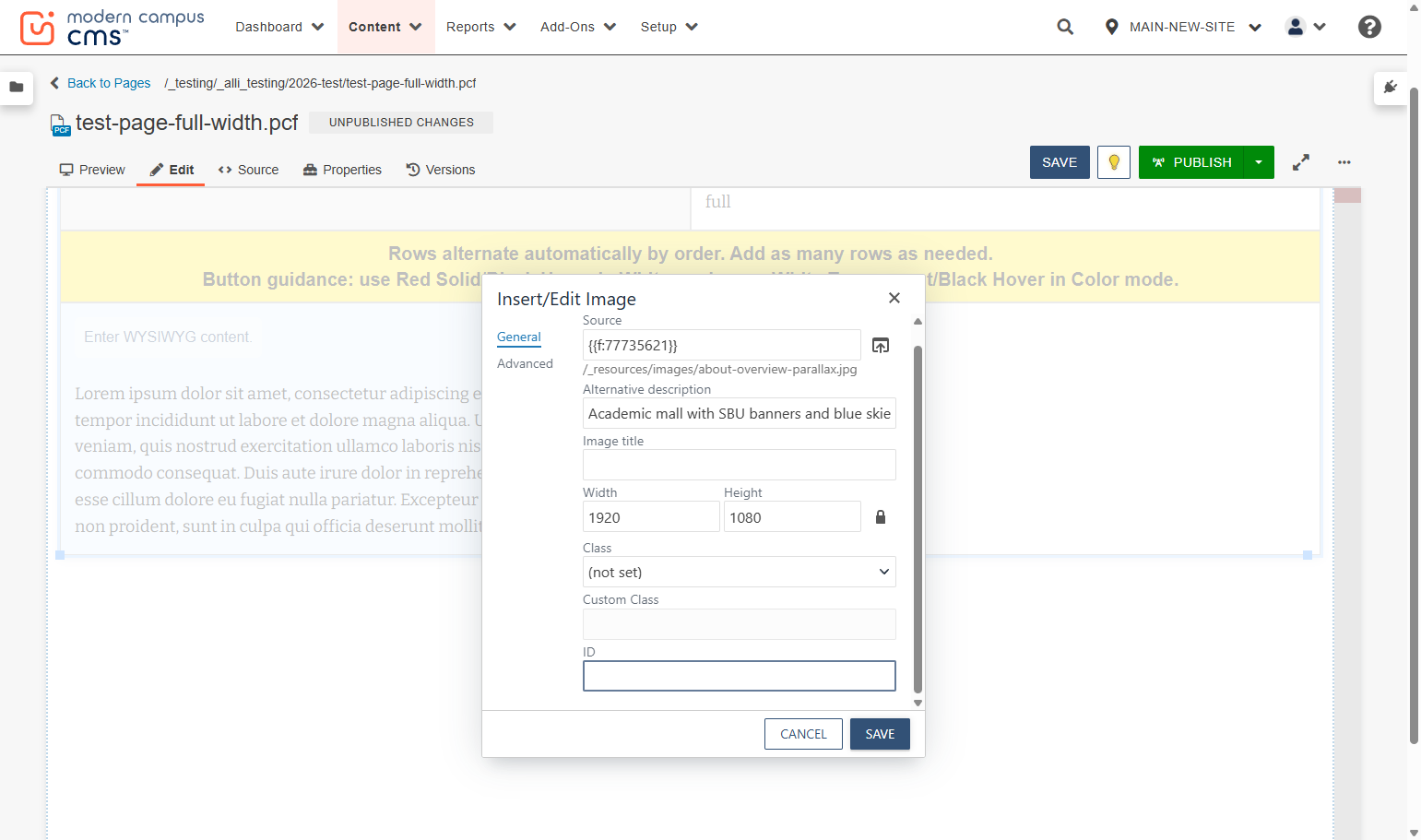Click the page SAVE button in toolbar
Viewport: 1421px width, 840px height.
pos(1060,162)
